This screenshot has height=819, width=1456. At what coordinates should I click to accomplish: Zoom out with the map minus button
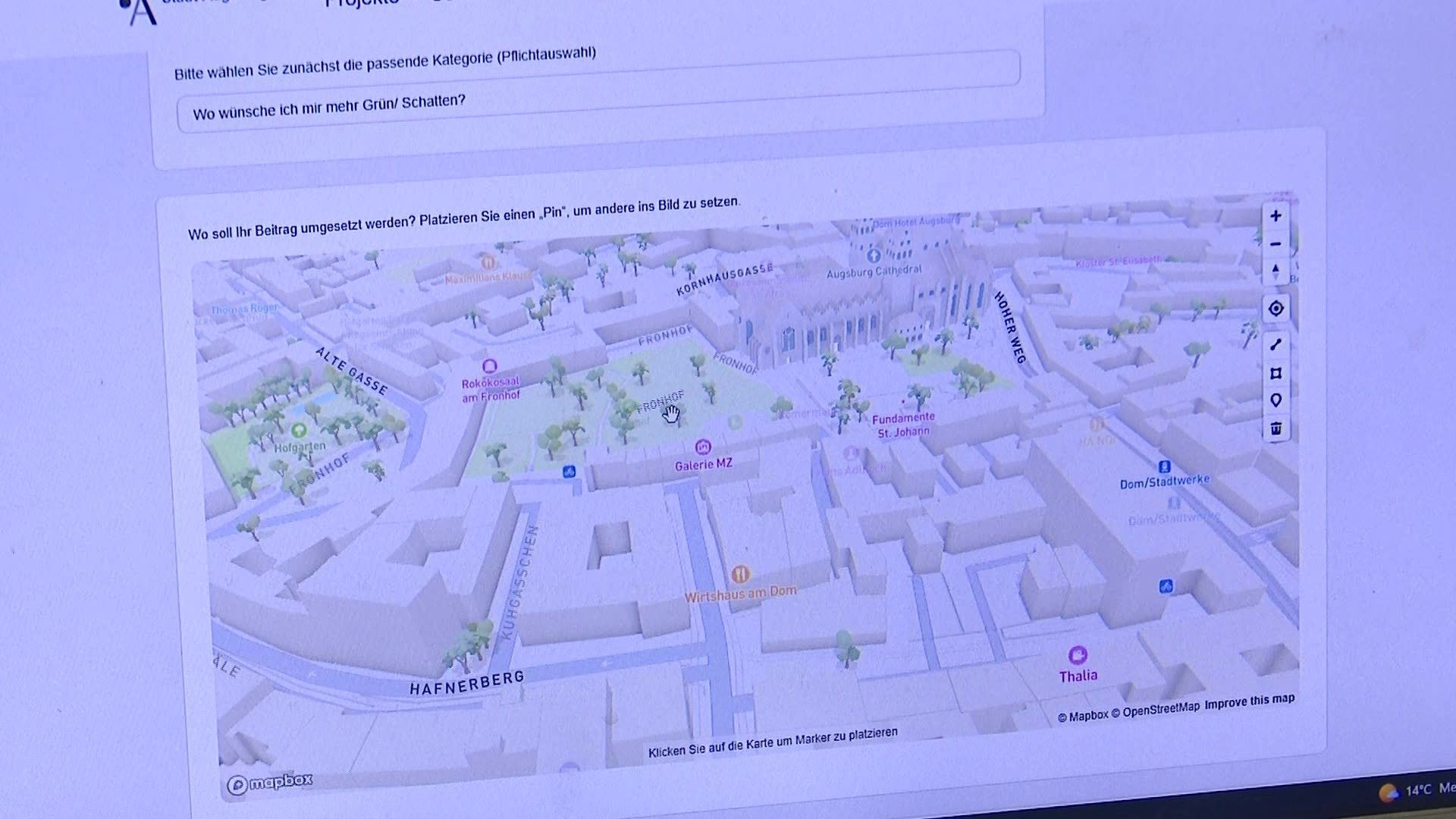(1276, 244)
